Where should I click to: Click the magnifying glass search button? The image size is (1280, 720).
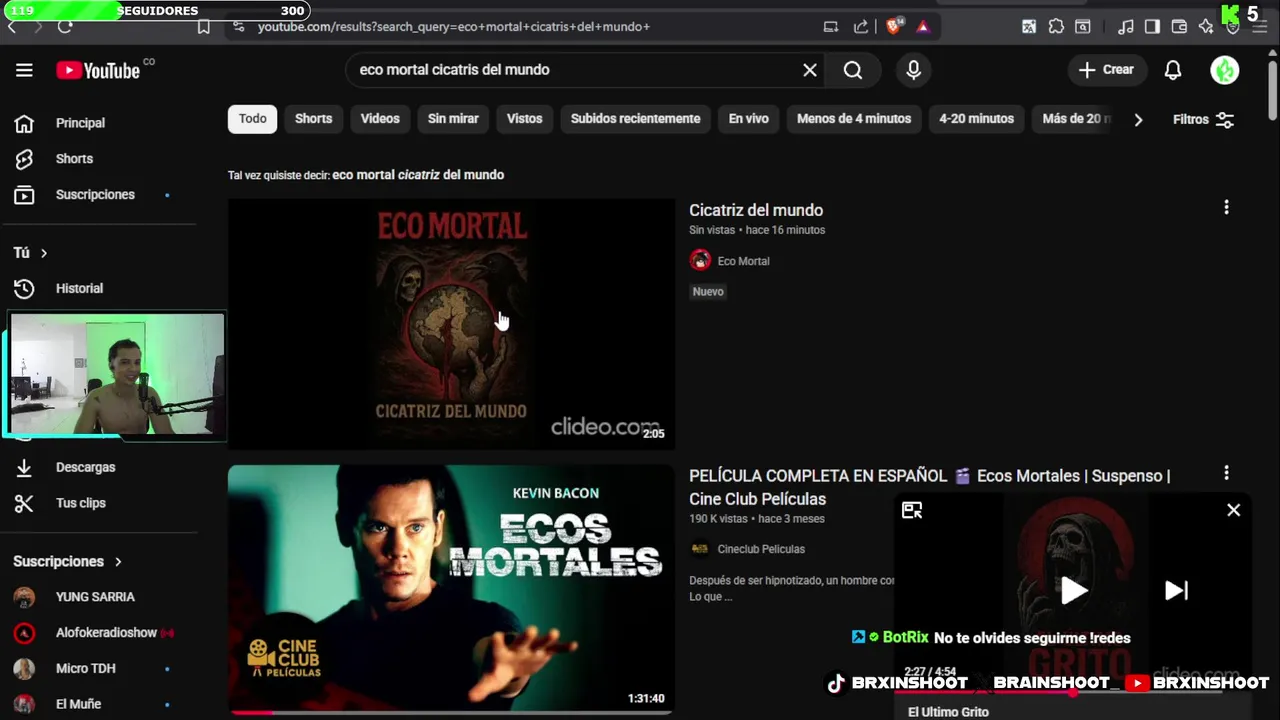click(x=853, y=70)
